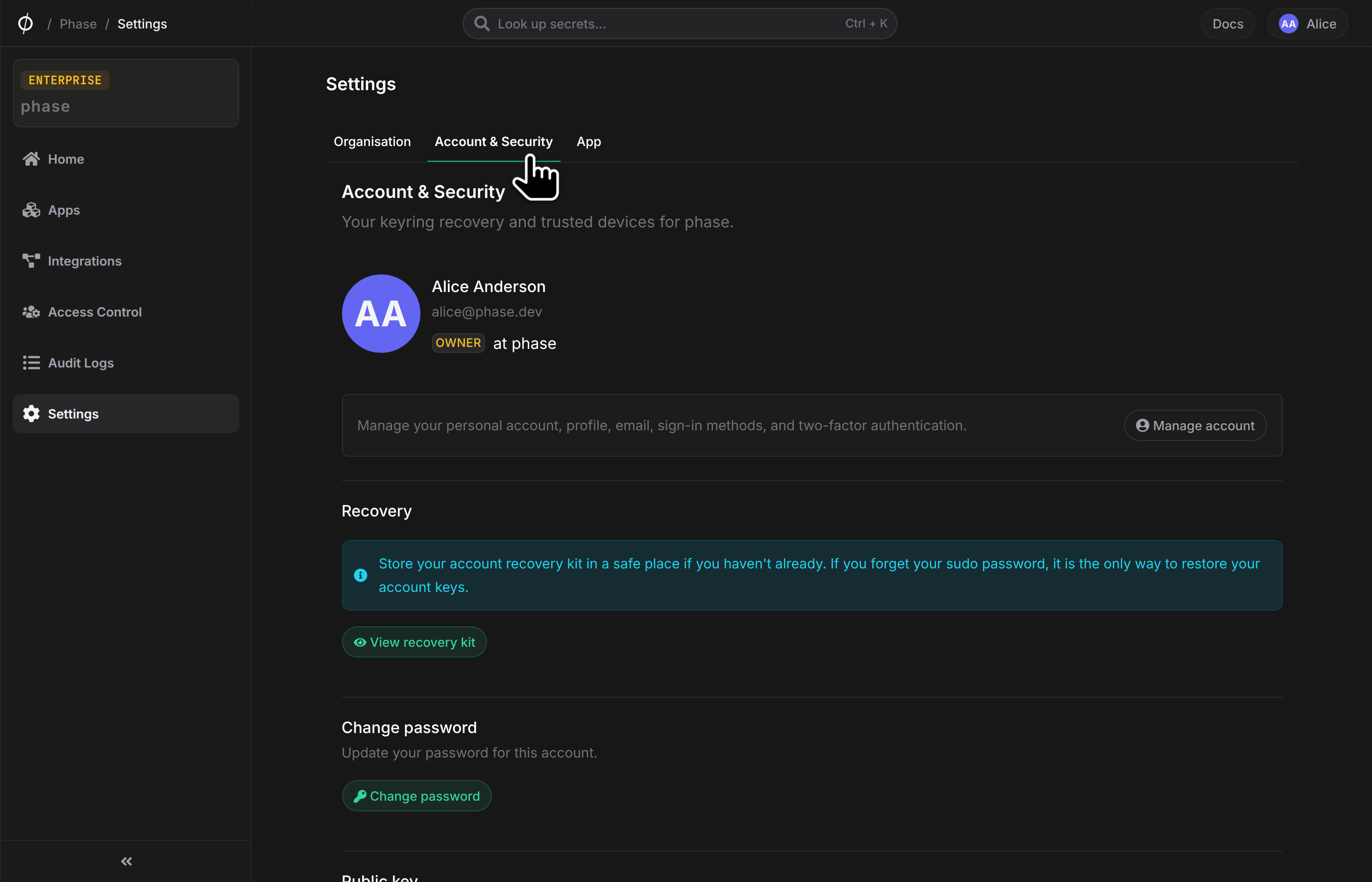Open Apps from the sidebar
Image resolution: width=1372 pixels, height=882 pixels.
(x=125, y=210)
